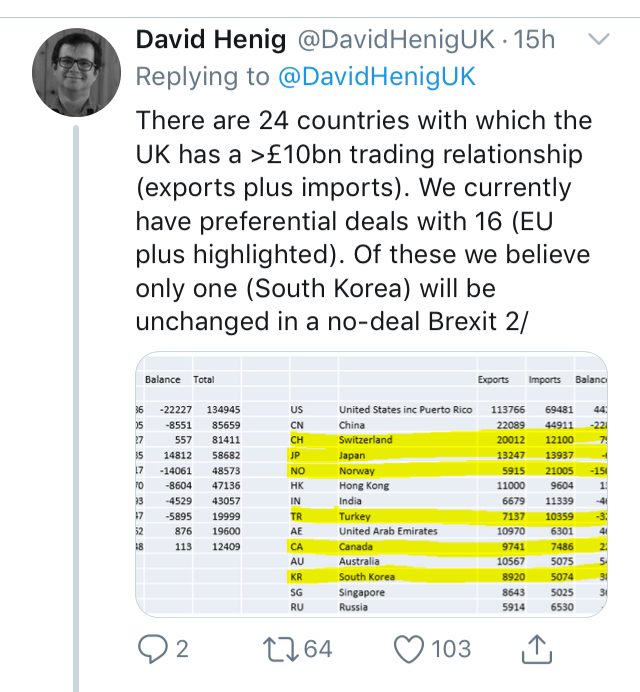Screen dimensions: 640x692
Task: View the 64 retweets count
Action: click(318, 649)
